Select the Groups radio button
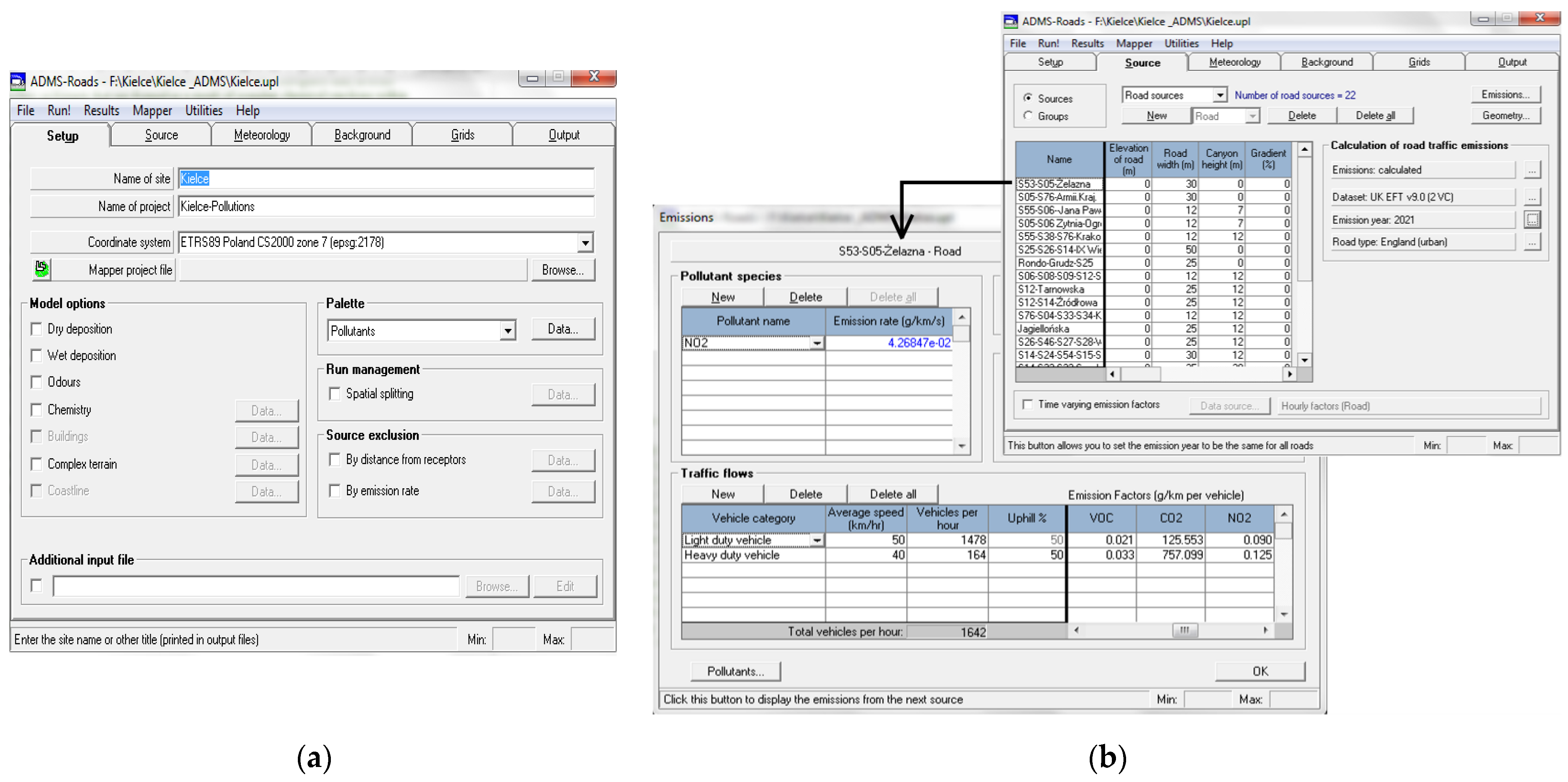Screen dimensions: 1568x782 coord(1028,116)
